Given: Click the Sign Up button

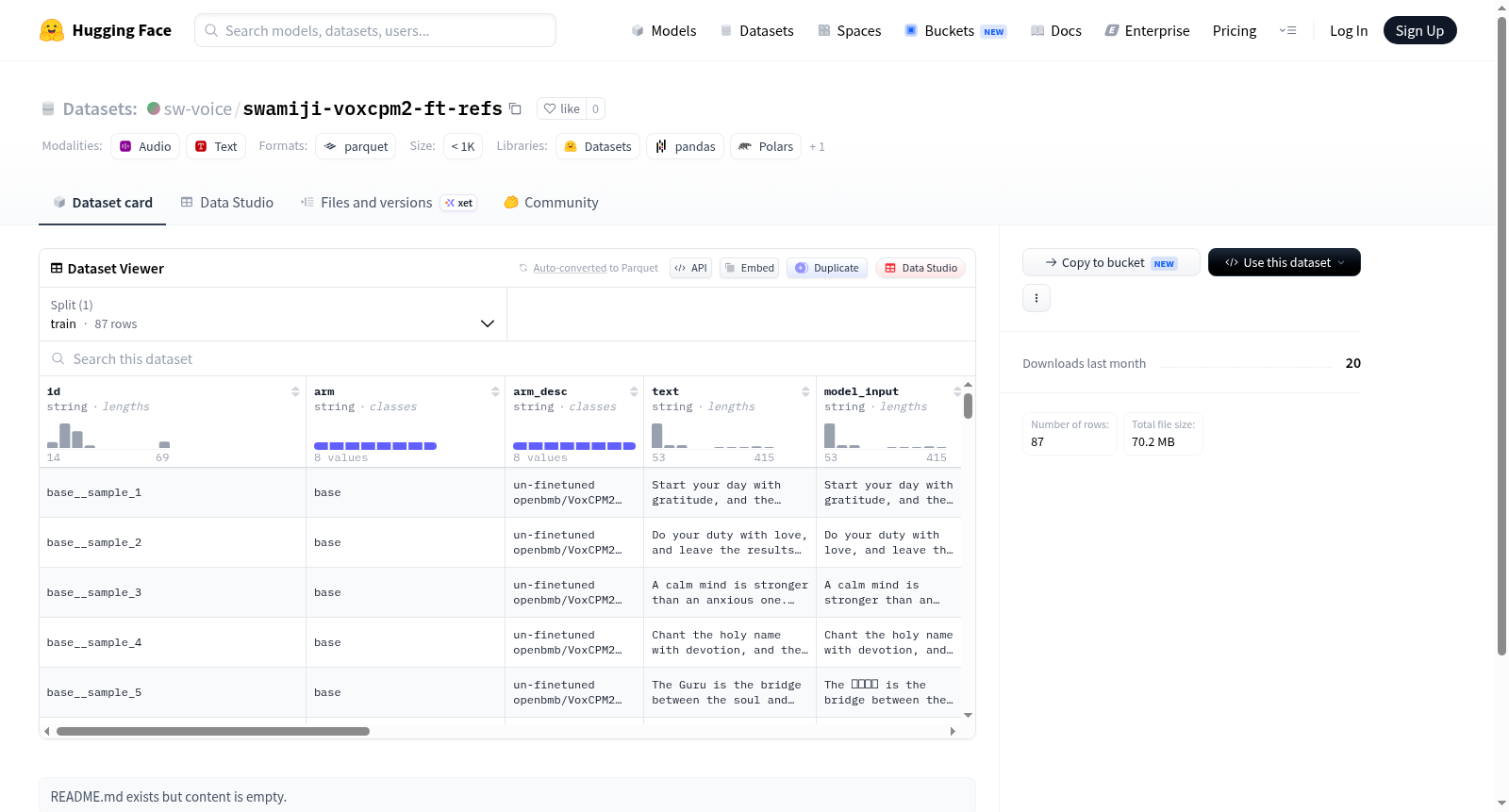Looking at the screenshot, I should [x=1419, y=30].
